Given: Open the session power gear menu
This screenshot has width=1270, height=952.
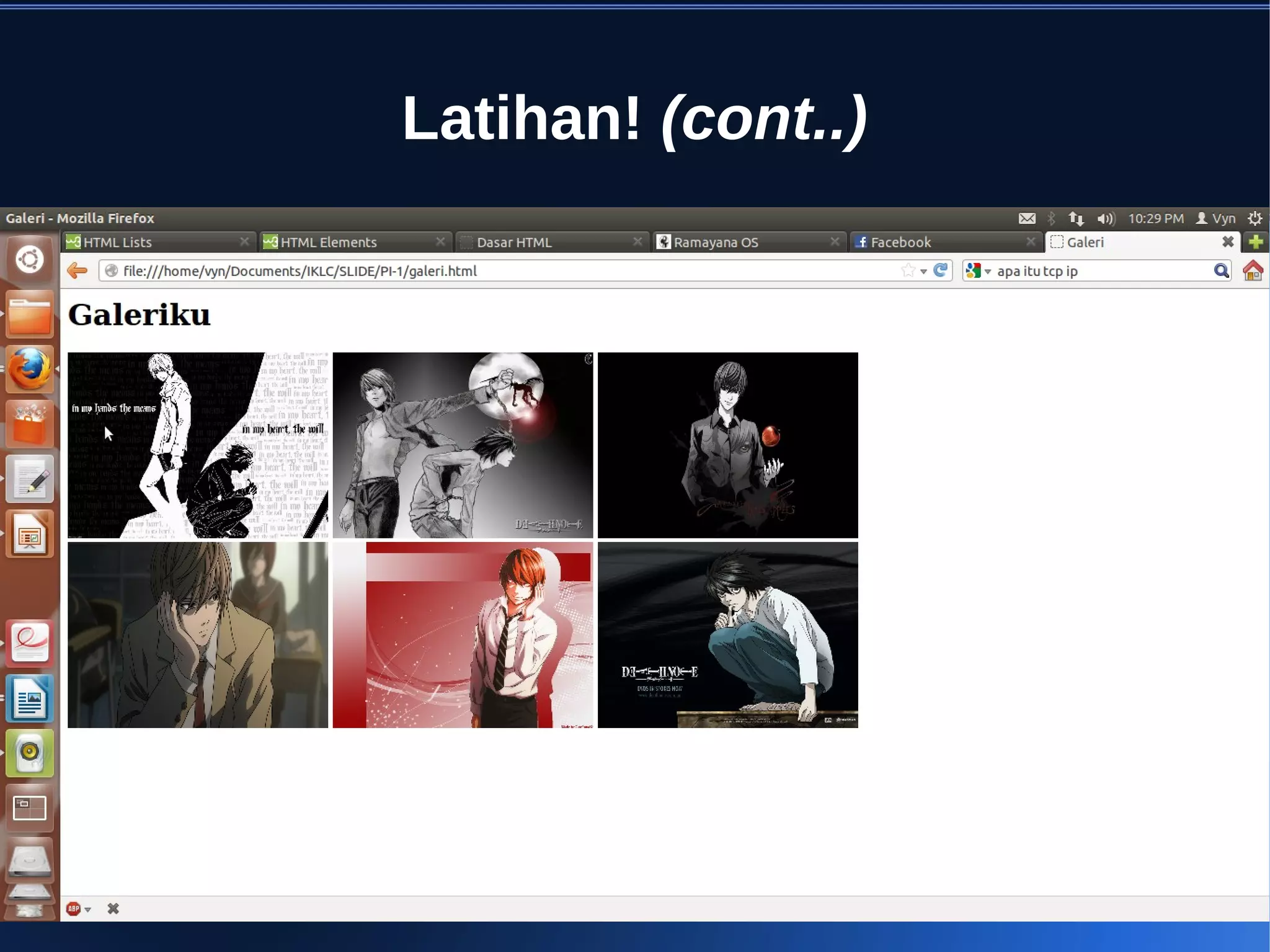Looking at the screenshot, I should tap(1254, 218).
